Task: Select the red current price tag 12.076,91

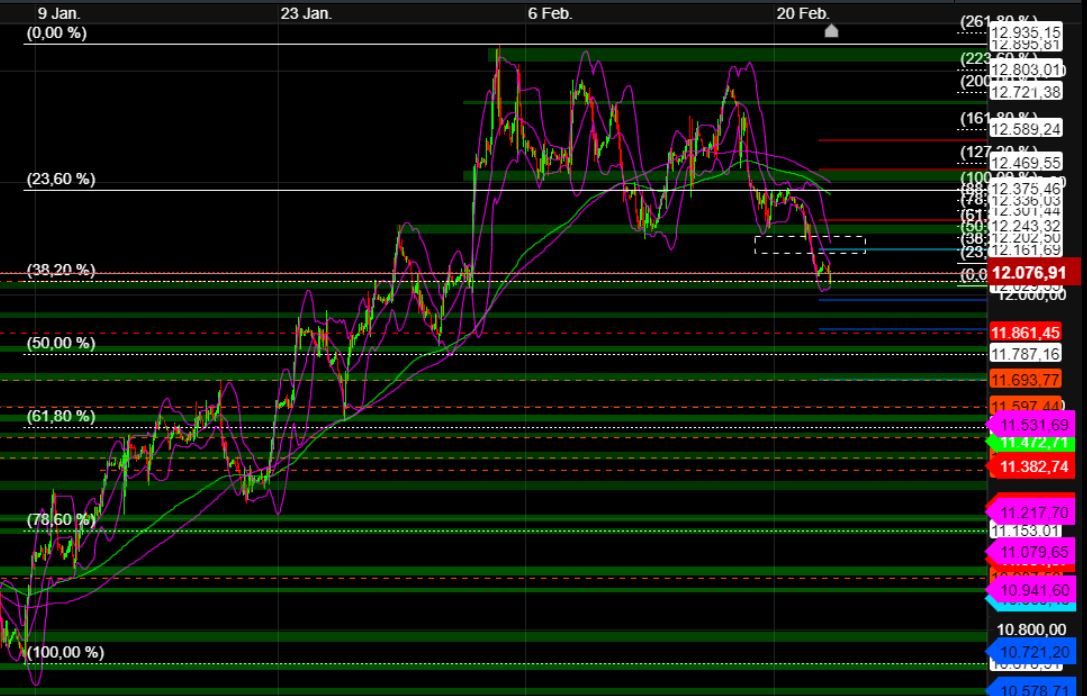Action: (x=1027, y=272)
